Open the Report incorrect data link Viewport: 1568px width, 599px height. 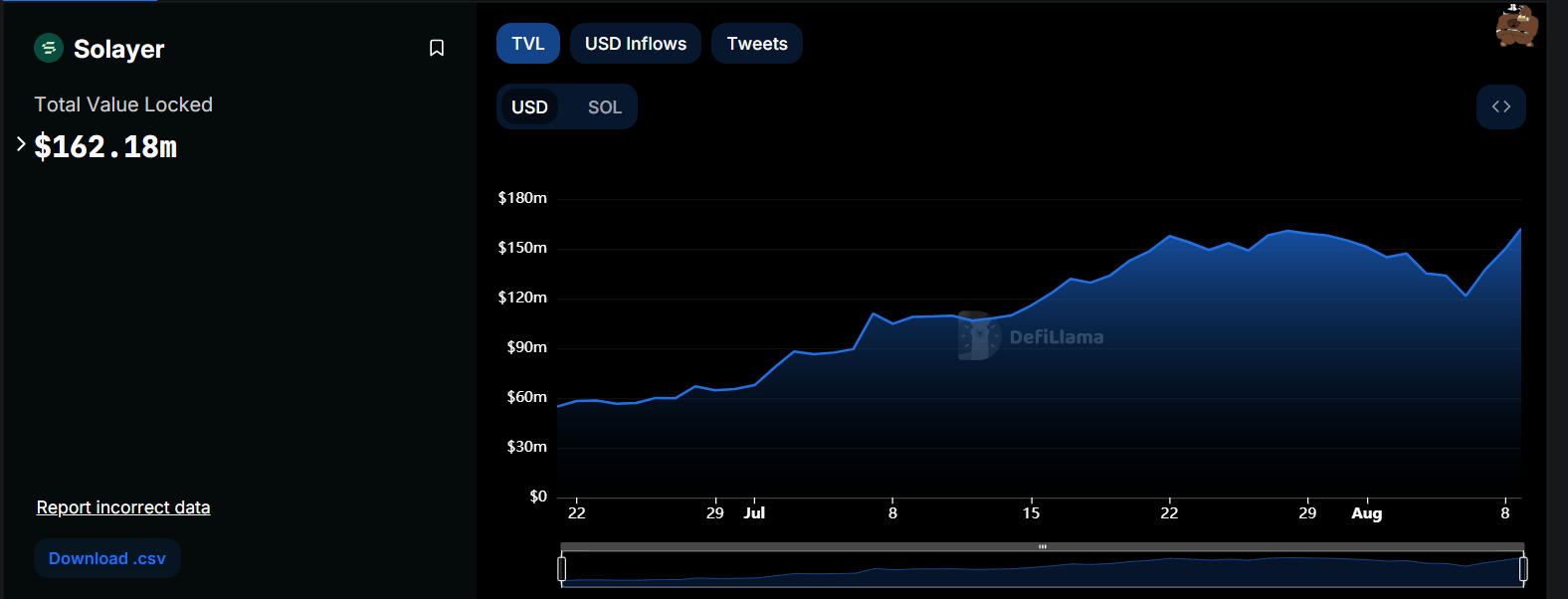pos(123,507)
